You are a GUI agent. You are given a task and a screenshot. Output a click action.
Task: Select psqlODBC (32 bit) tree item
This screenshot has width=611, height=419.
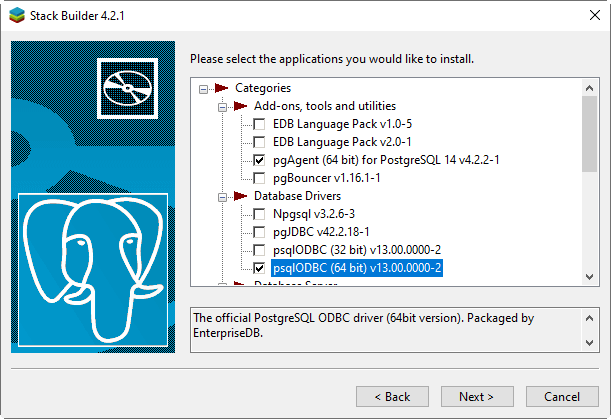(x=356, y=250)
